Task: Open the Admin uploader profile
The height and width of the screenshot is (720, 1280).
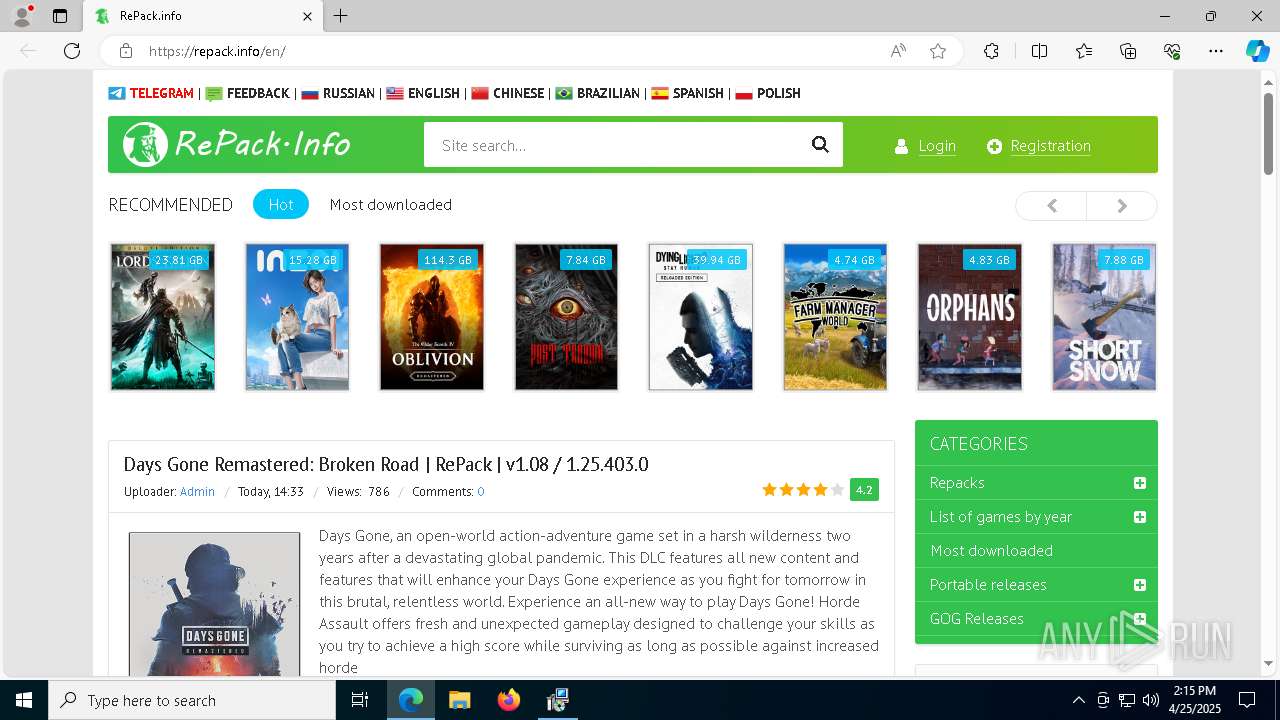Action: [197, 491]
